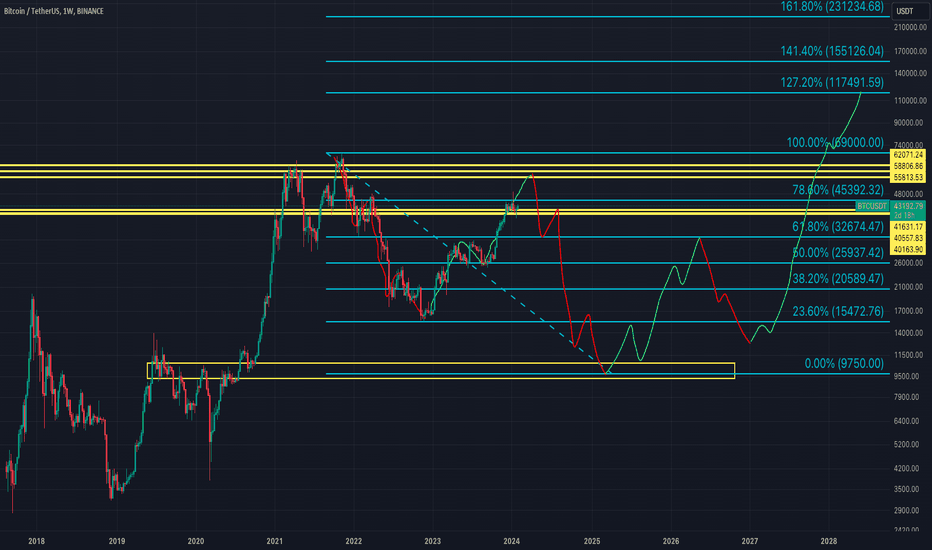Click the 2027 time axis label
The image size is (932, 550).
[750, 541]
